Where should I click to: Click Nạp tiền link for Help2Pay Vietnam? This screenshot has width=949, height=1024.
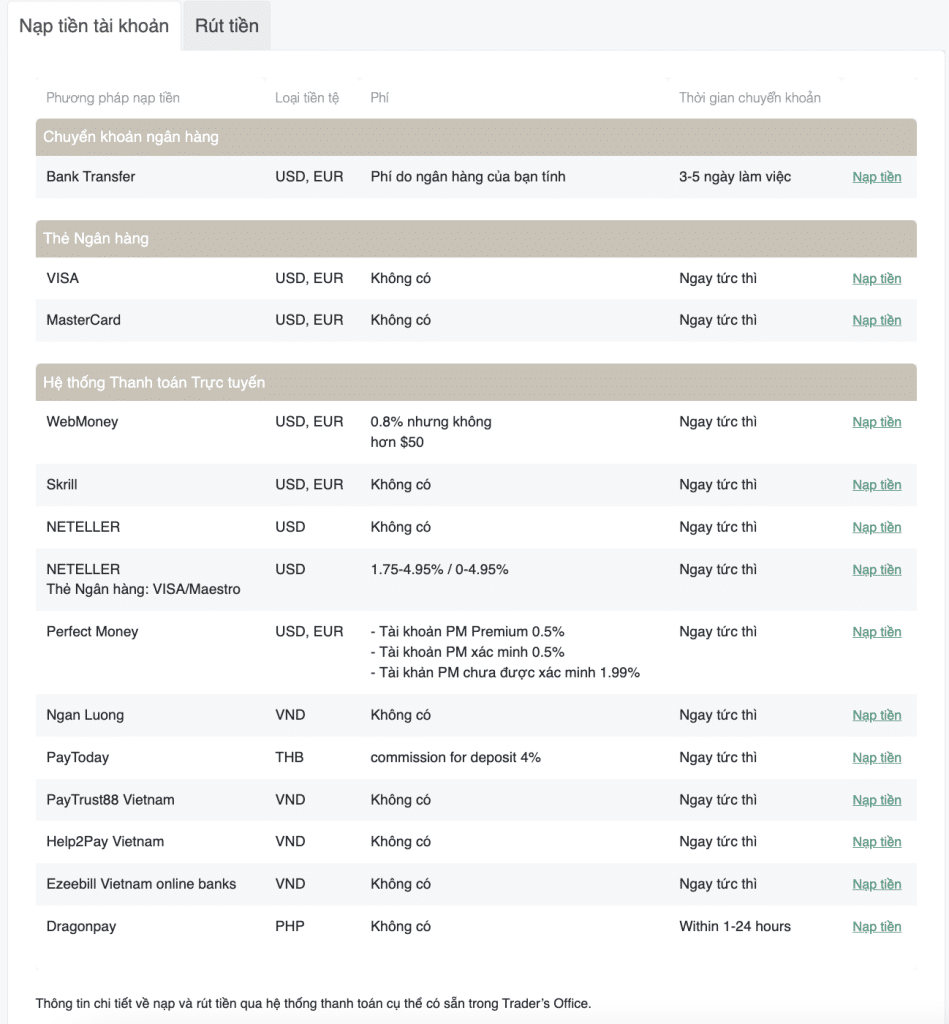tap(876, 842)
